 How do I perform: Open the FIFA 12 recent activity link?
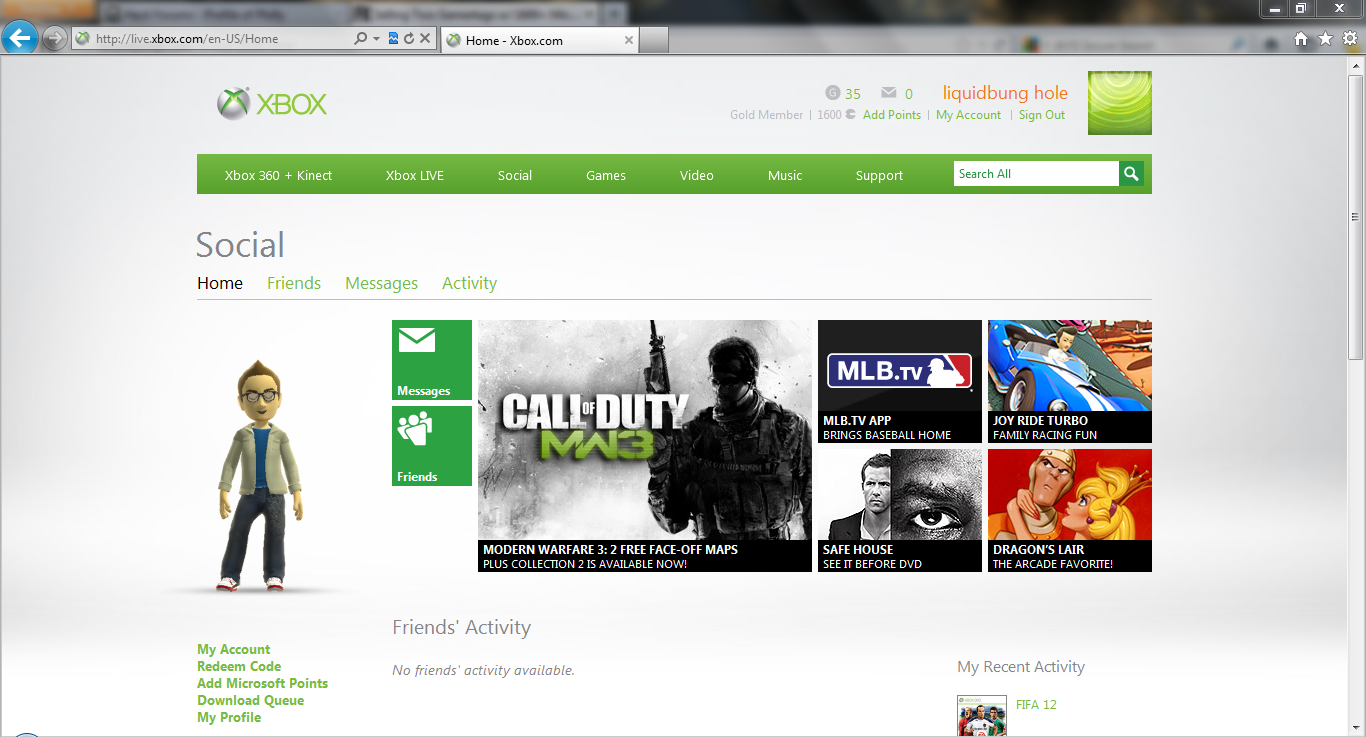[x=1036, y=705]
